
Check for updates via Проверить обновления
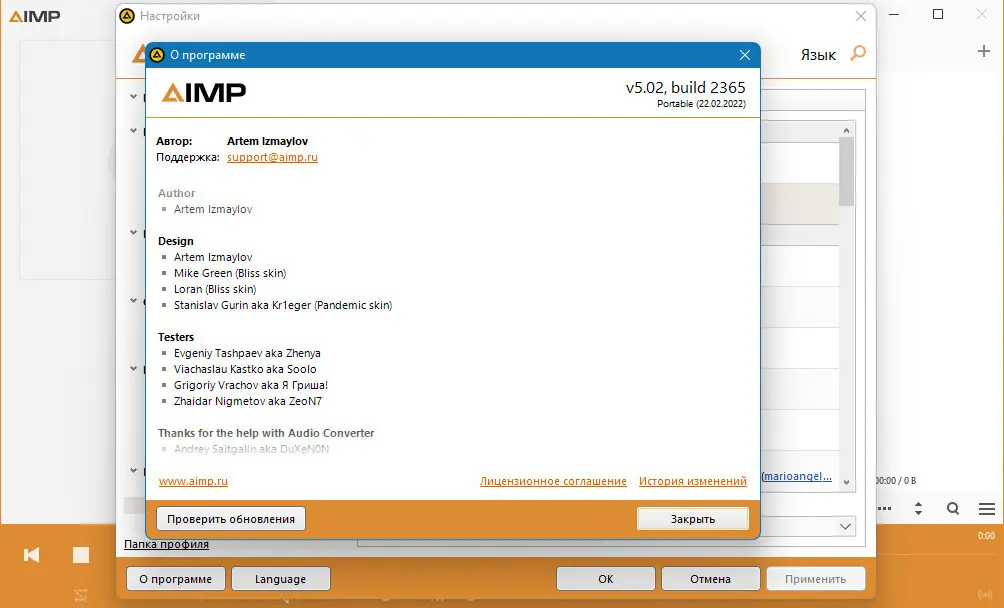click(230, 518)
